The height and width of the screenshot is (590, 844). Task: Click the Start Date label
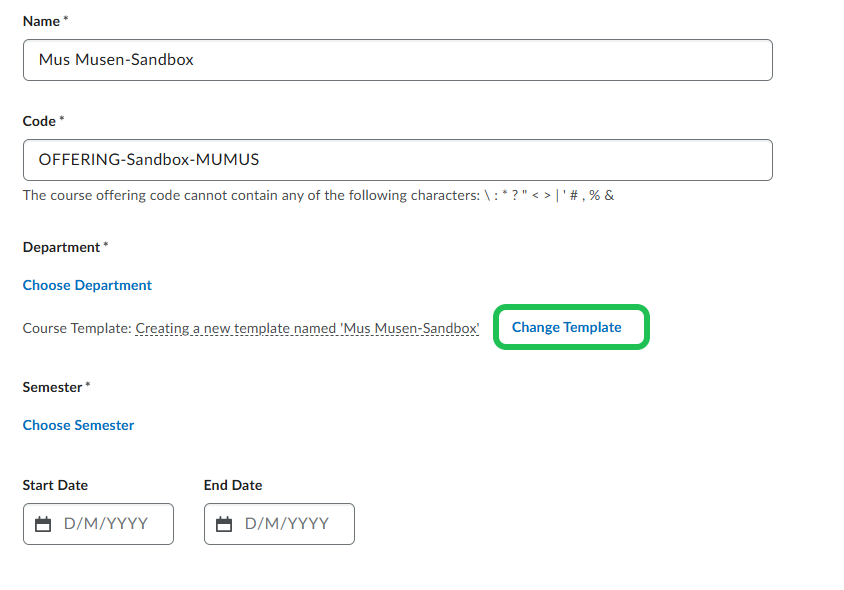pyautogui.click(x=55, y=485)
